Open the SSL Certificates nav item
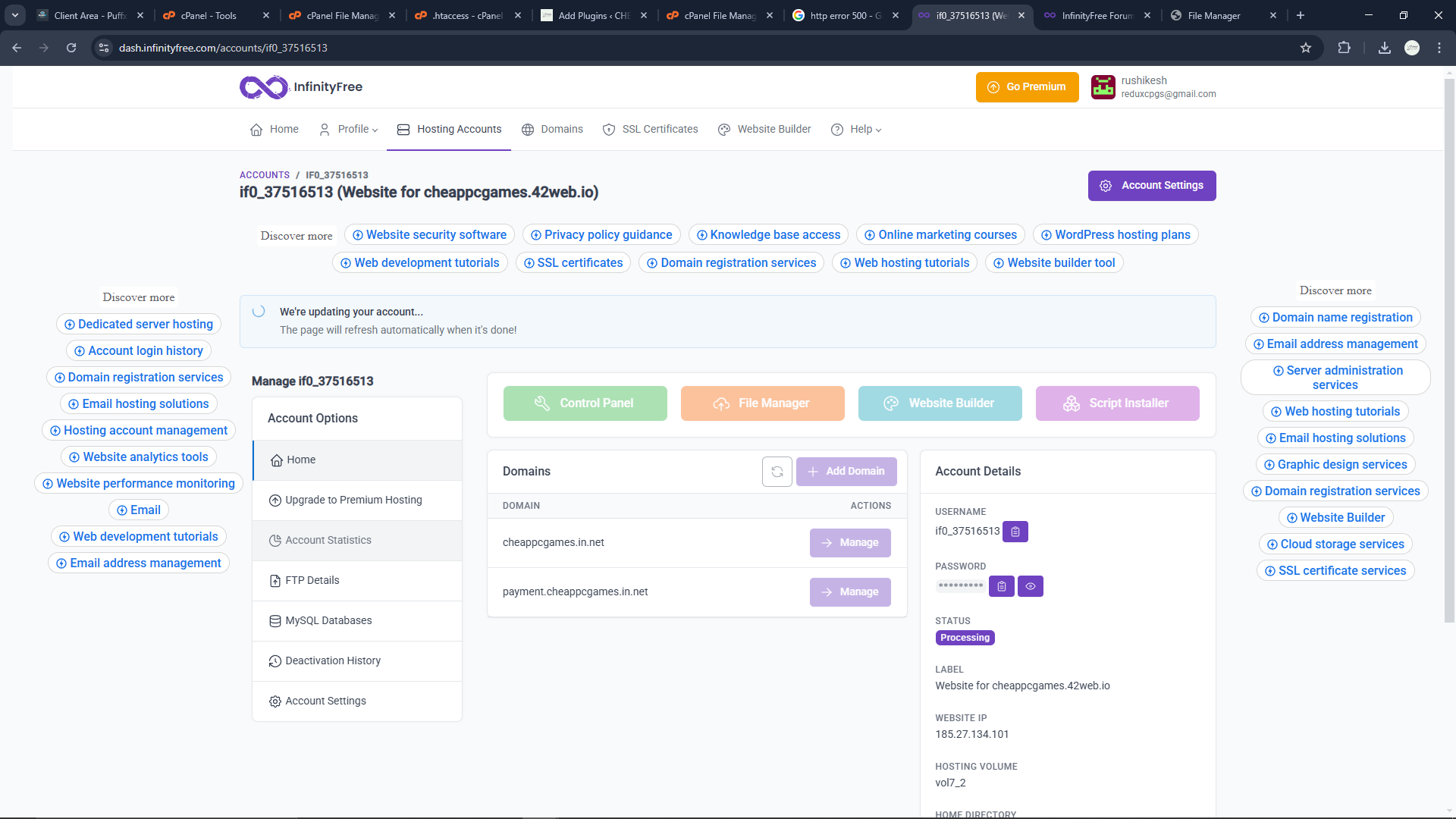 click(651, 130)
